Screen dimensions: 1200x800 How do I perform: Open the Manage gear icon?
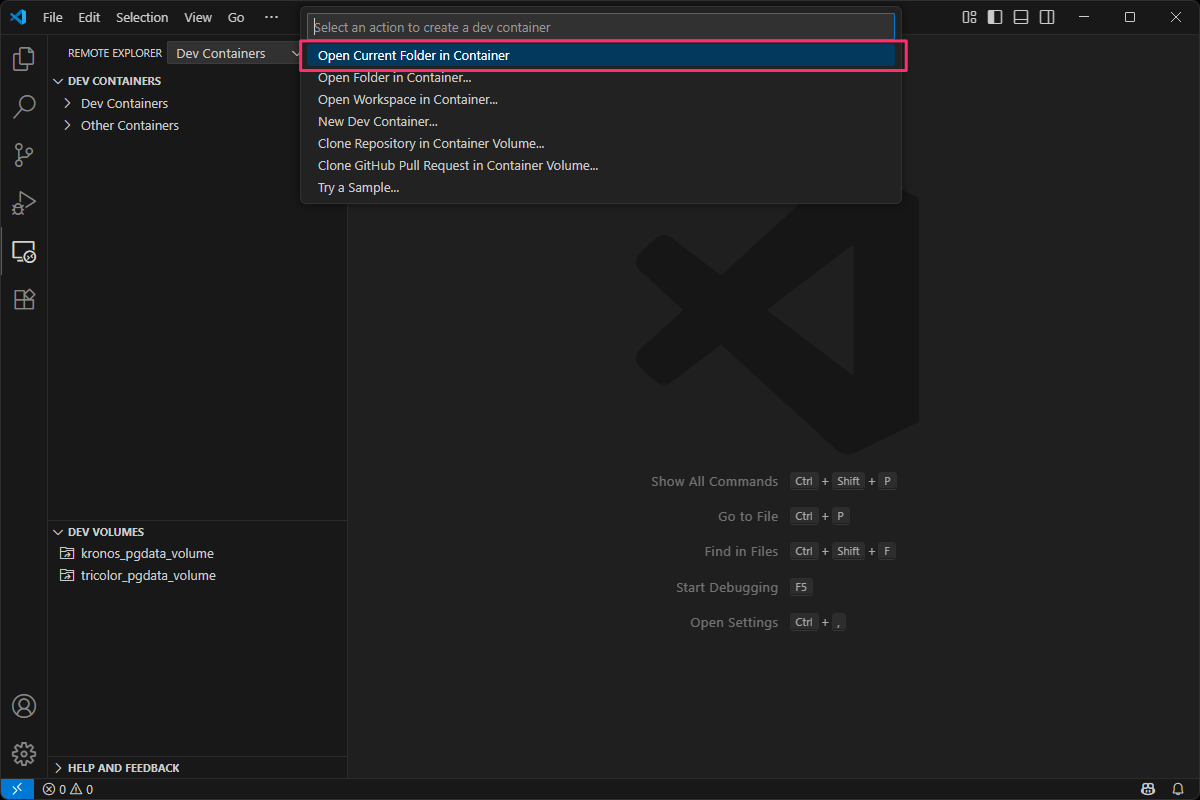(x=24, y=754)
